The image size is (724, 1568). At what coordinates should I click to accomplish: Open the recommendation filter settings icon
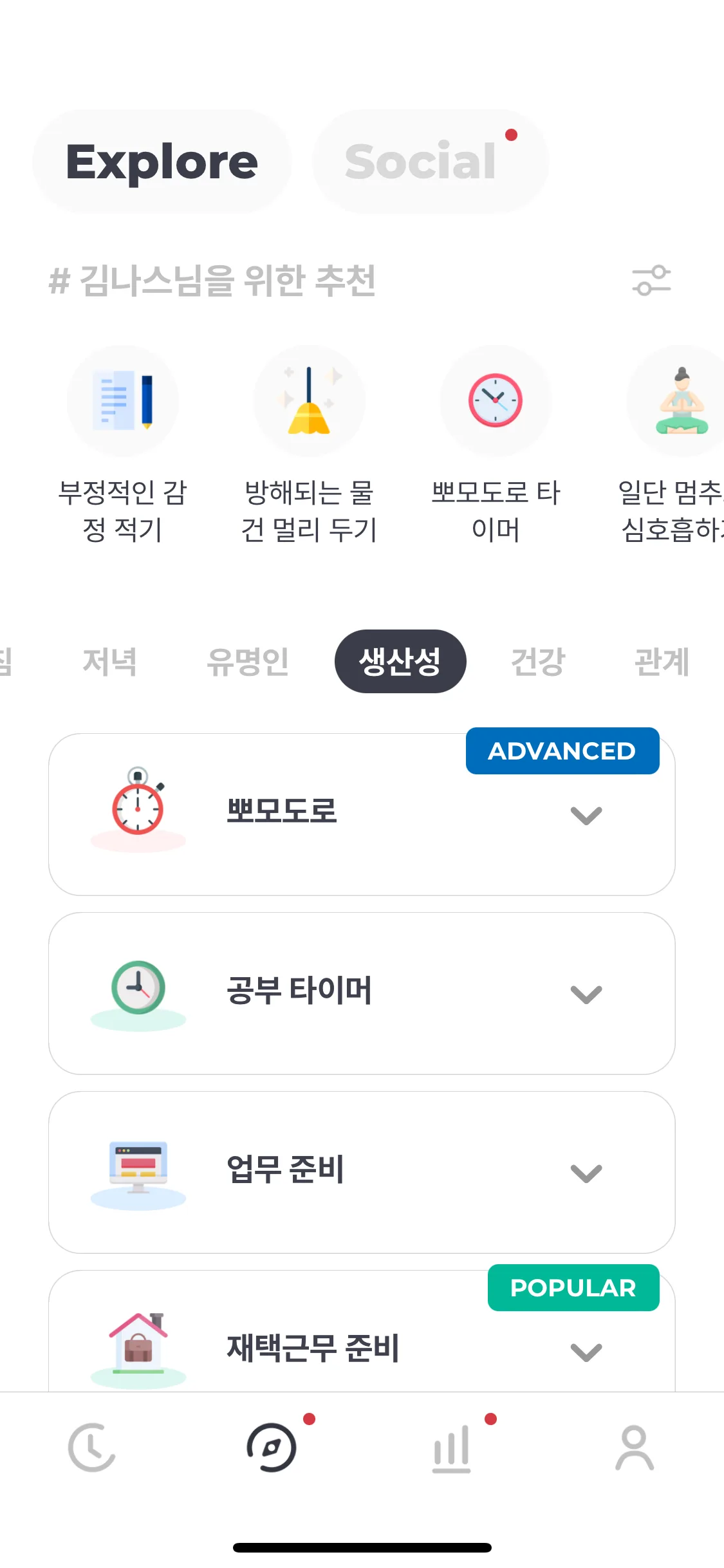[x=651, y=281]
